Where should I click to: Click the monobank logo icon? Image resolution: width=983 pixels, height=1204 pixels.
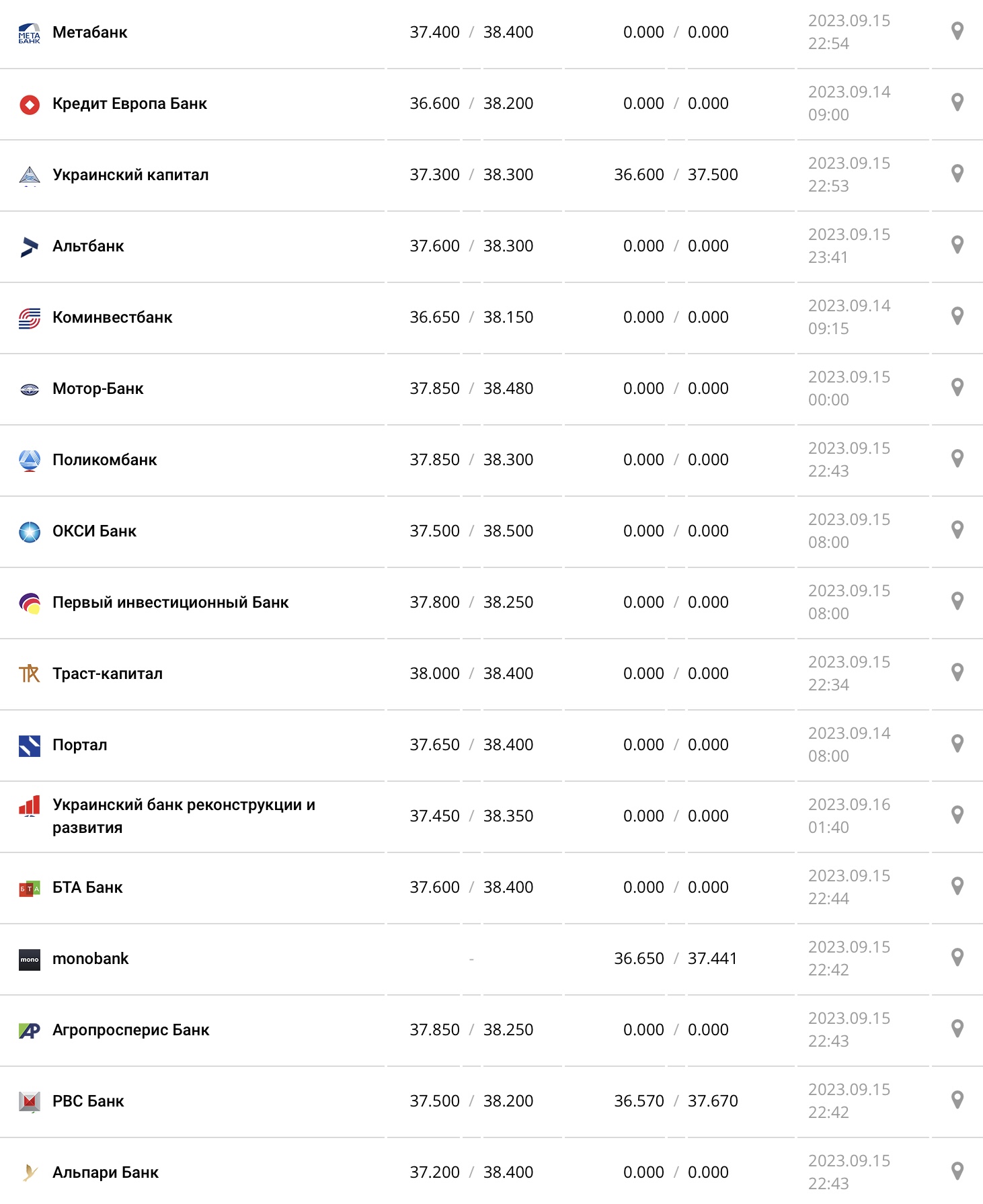(x=28, y=959)
